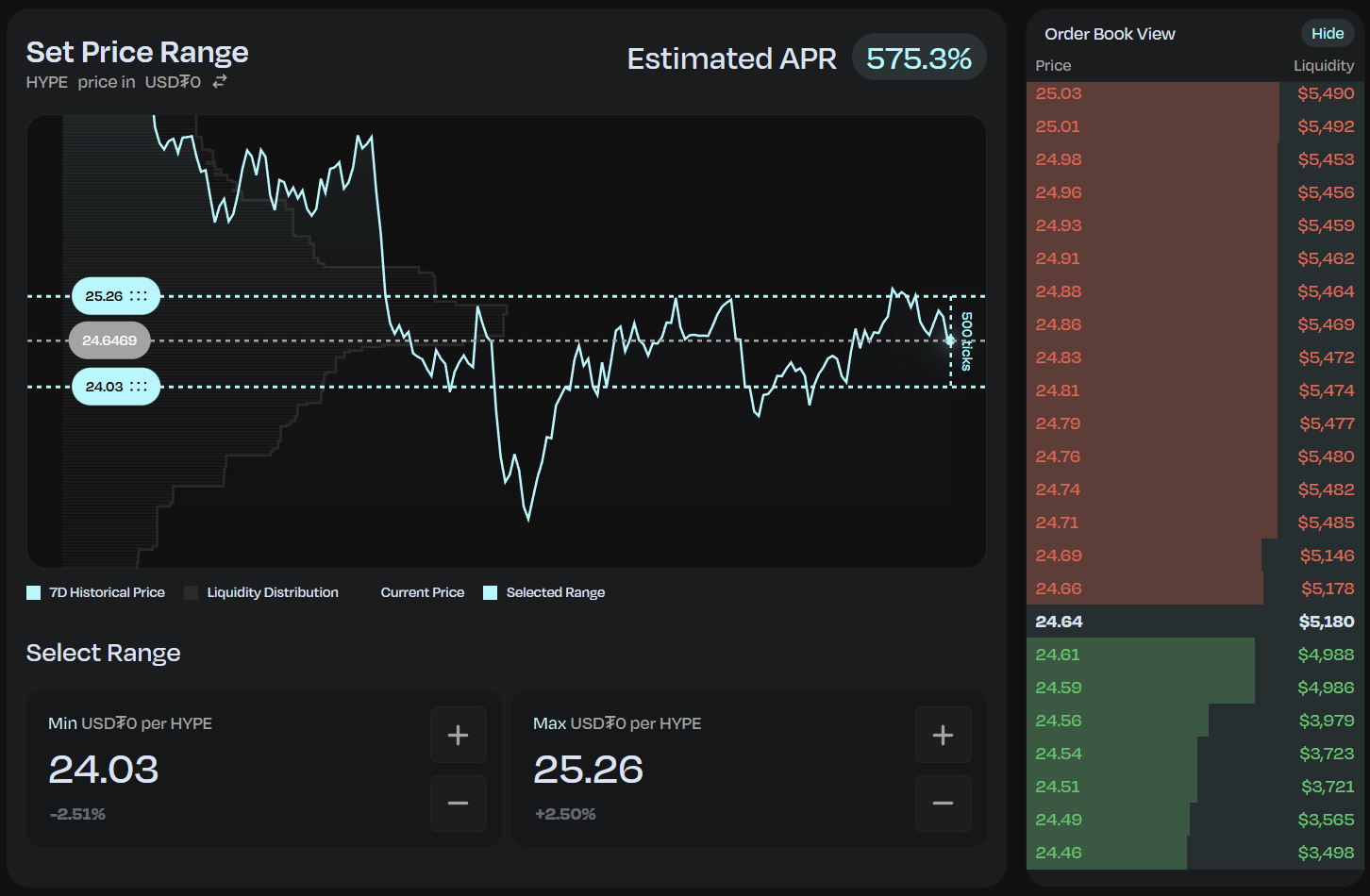Click the swap currency direction icon next to USD₮0
The width and height of the screenshot is (1370, 896).
coord(220,81)
